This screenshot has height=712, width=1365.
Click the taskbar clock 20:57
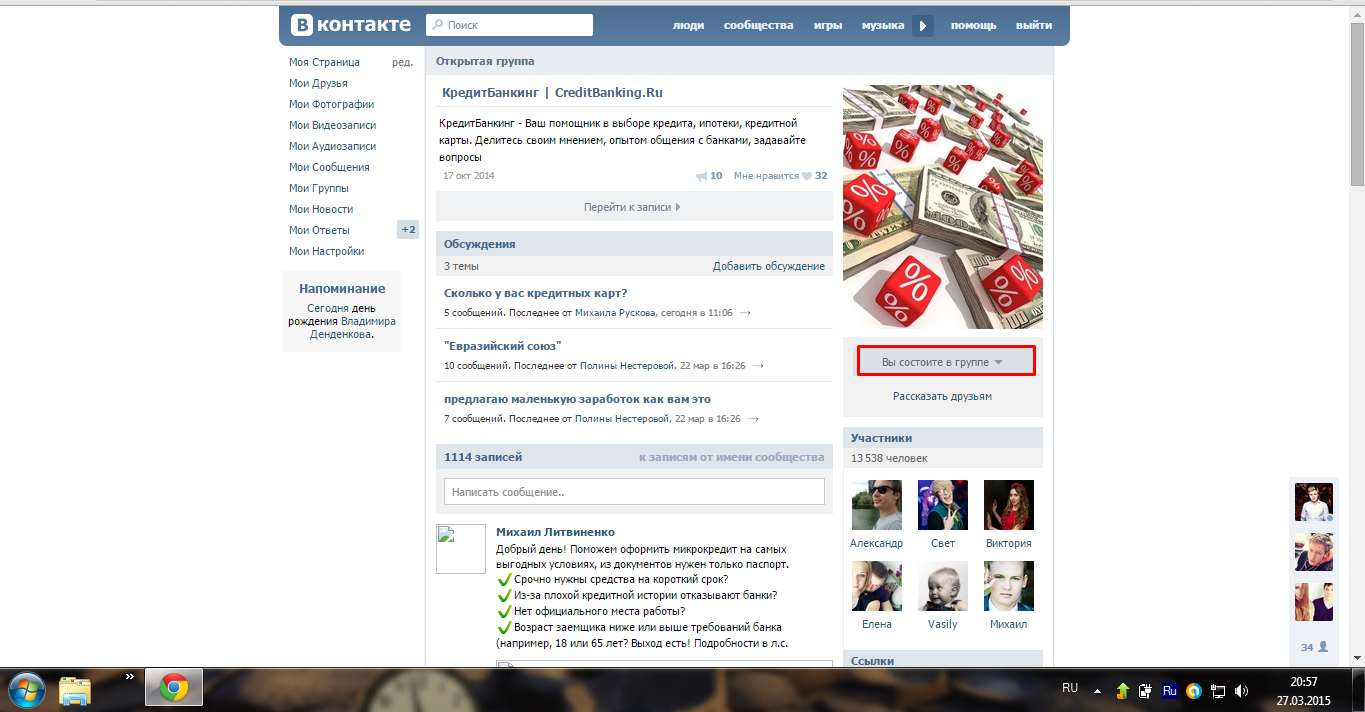point(1303,682)
